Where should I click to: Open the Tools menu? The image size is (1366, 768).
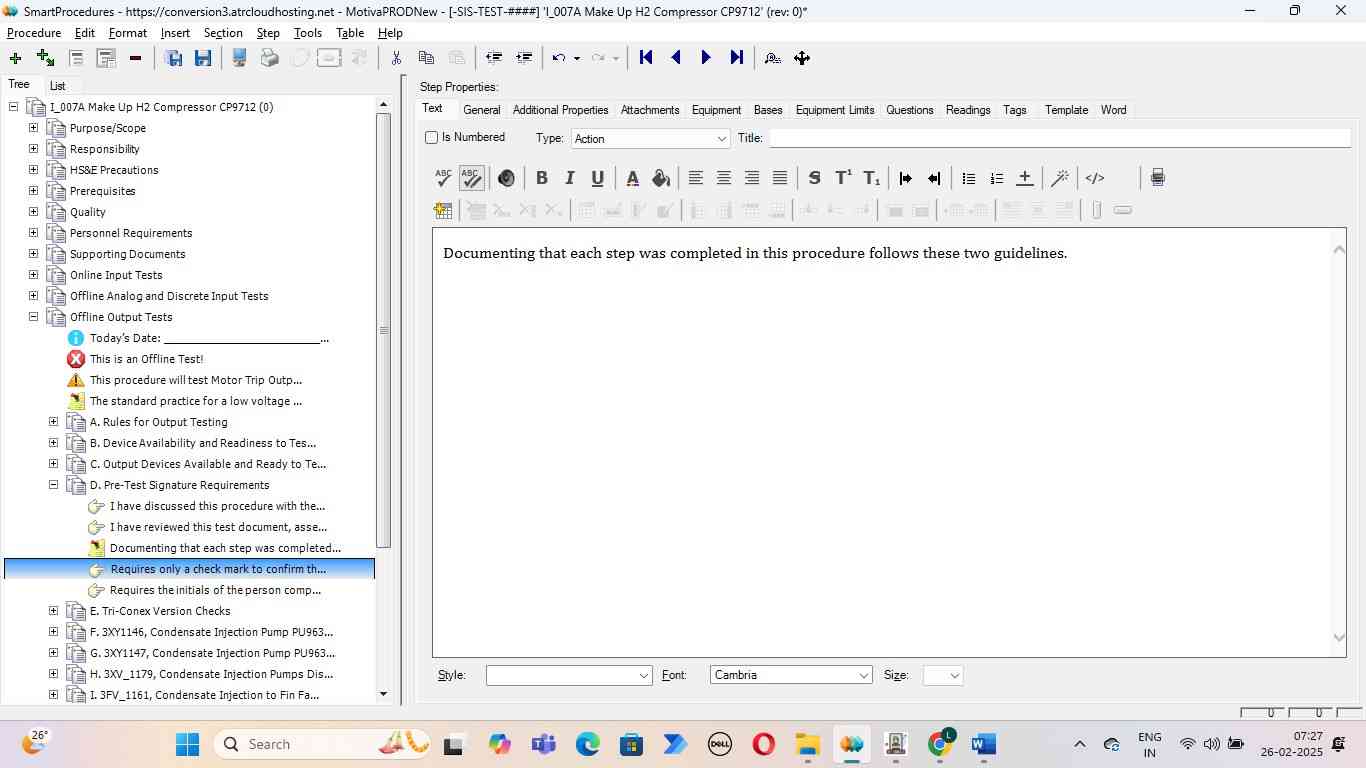308,33
